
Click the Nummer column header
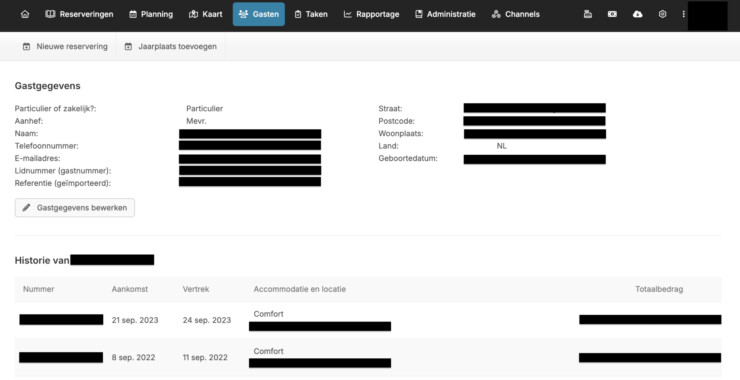[x=38, y=289]
